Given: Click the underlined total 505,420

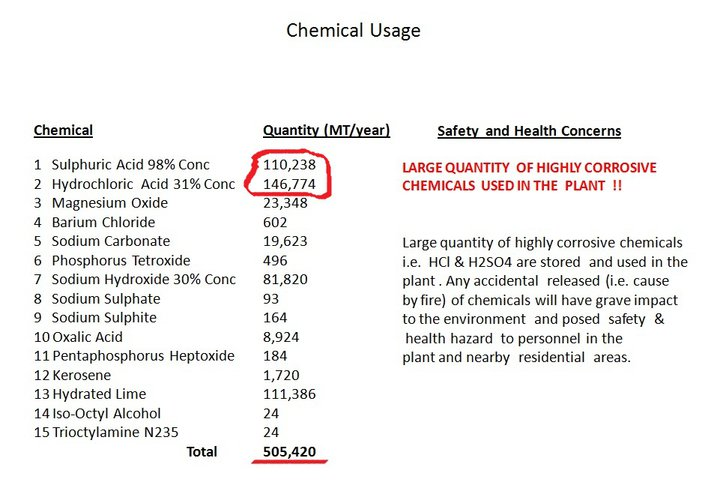Looking at the screenshot, I should pyautogui.click(x=289, y=452).
